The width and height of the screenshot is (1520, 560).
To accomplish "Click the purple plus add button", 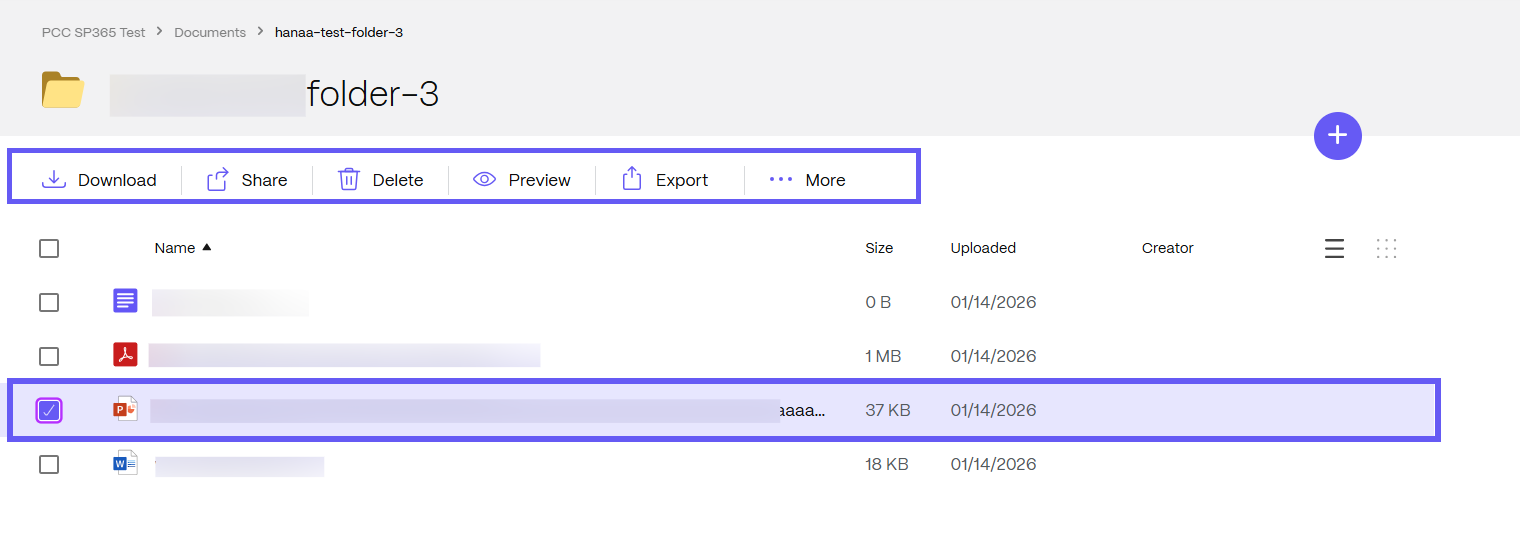I will tap(1337, 135).
